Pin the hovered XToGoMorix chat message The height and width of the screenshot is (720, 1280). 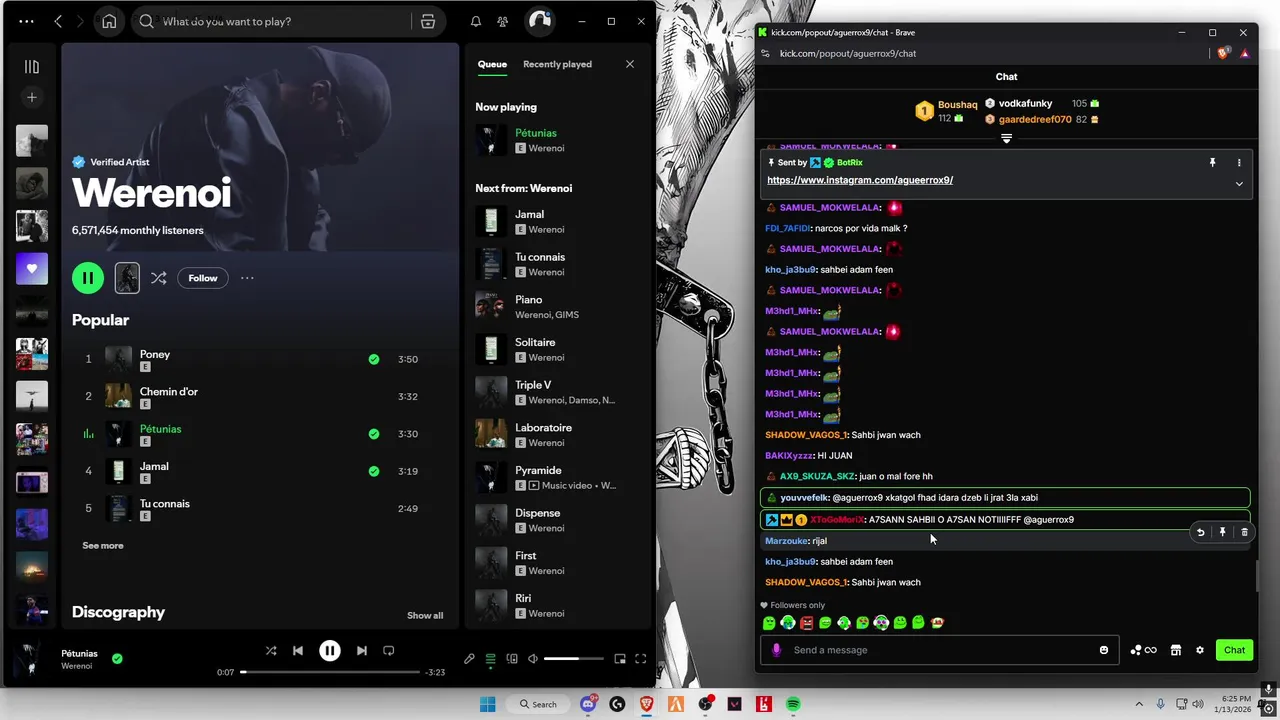pyautogui.click(x=1222, y=532)
